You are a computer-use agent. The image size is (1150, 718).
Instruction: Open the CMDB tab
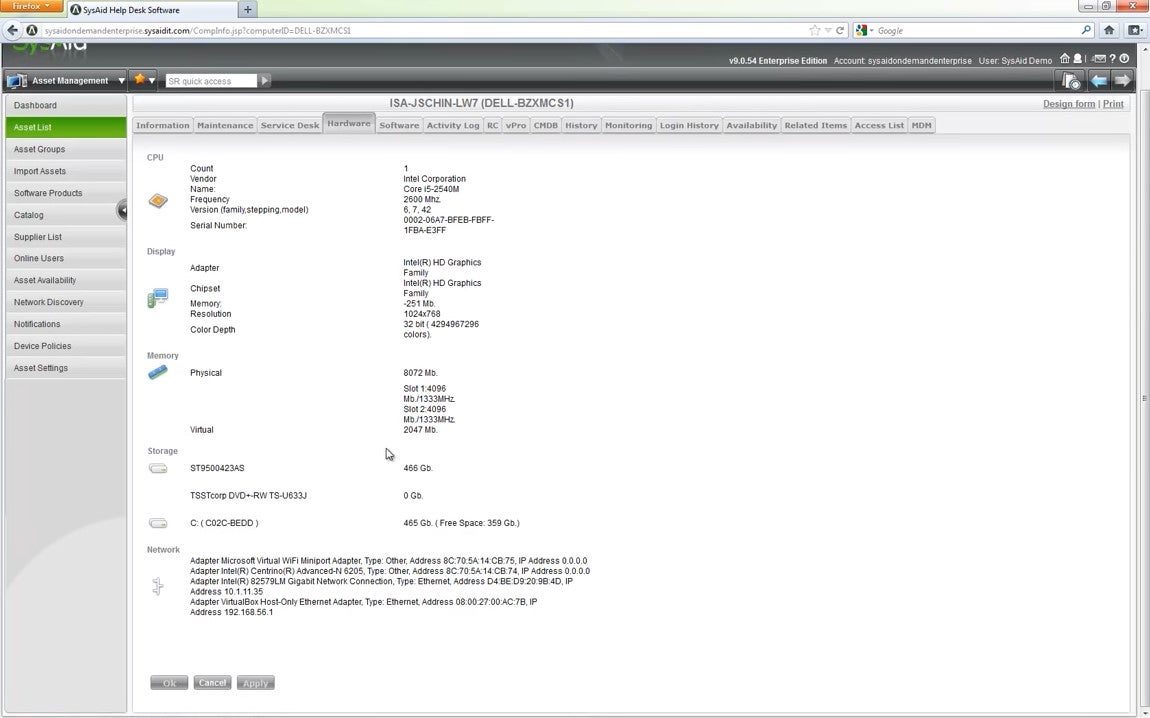click(x=546, y=125)
